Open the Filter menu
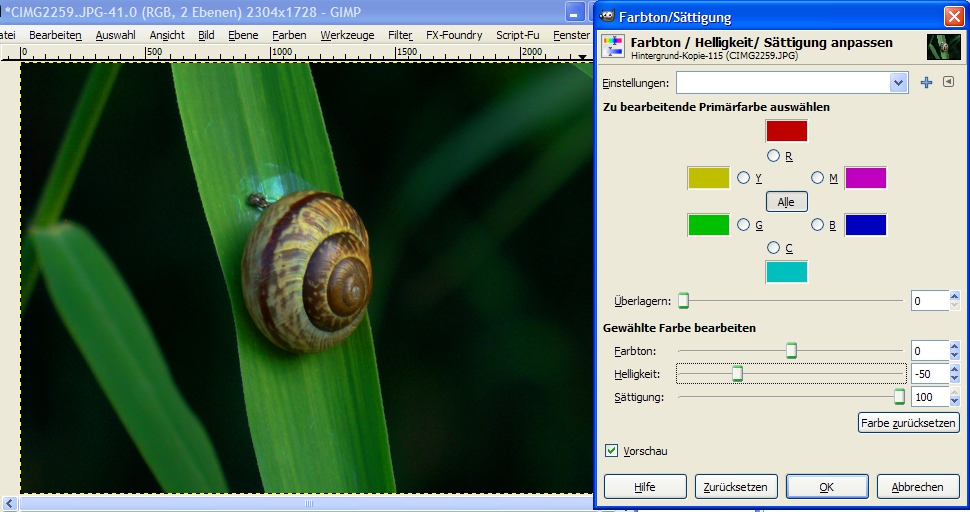 tap(400, 35)
